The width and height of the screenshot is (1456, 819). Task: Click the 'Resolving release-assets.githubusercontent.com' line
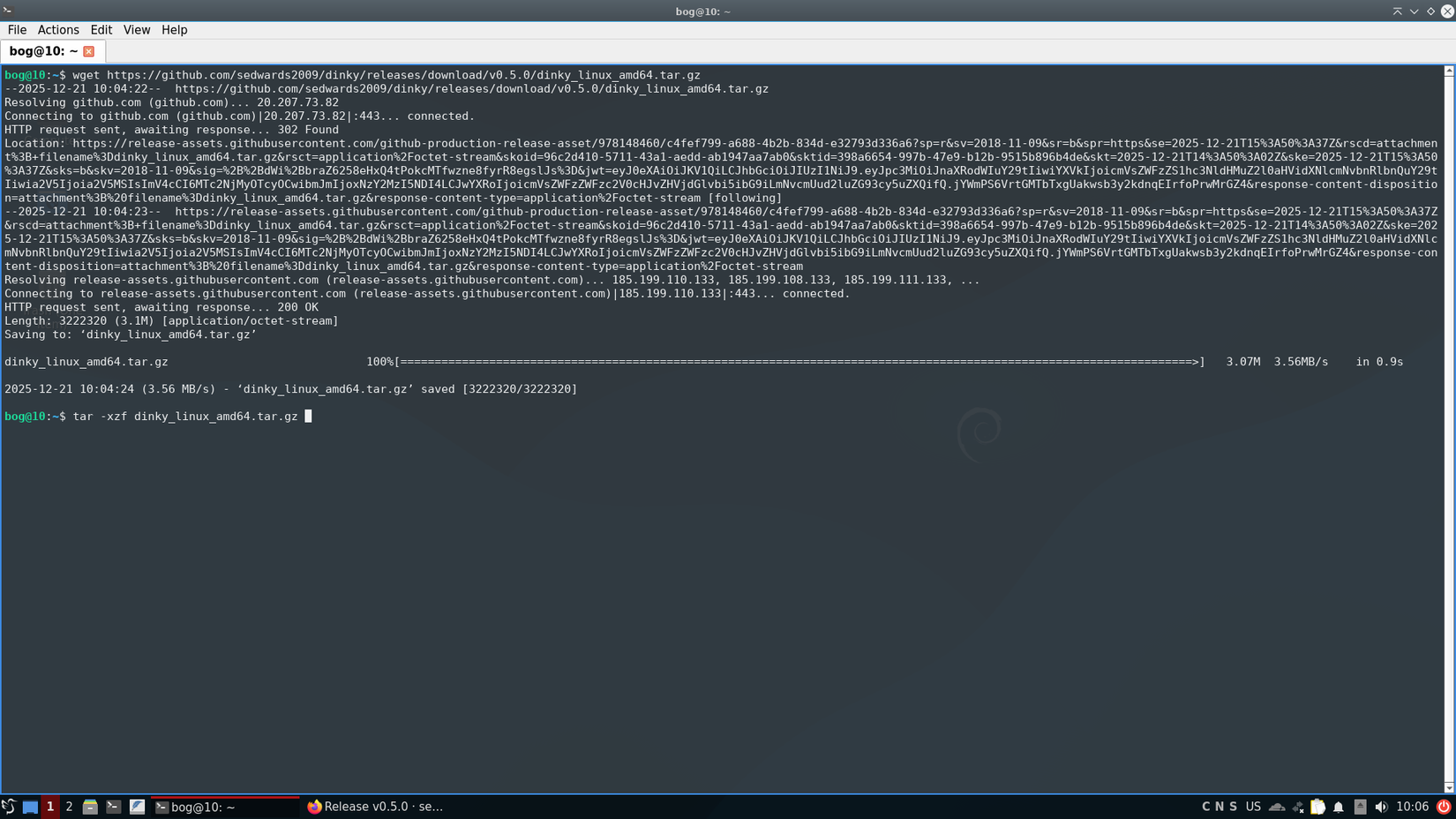492,280
